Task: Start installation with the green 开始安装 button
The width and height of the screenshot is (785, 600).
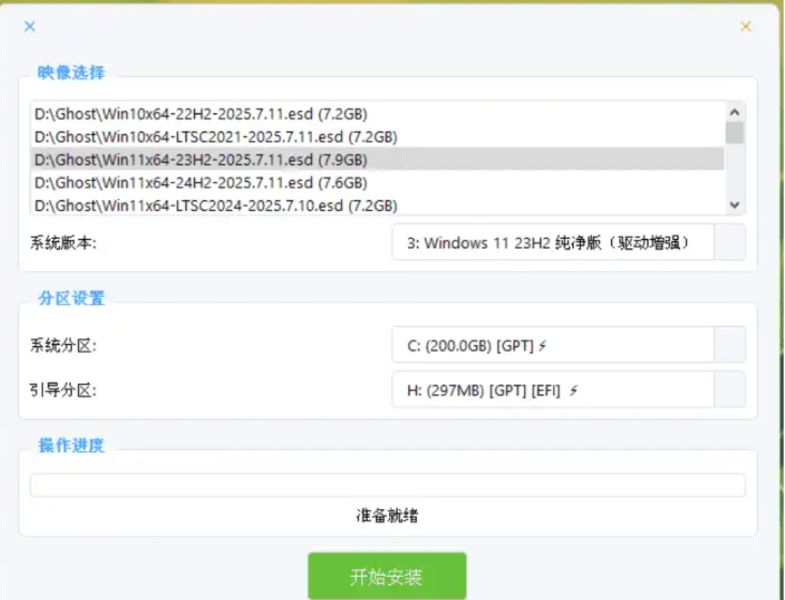Action: (x=387, y=576)
